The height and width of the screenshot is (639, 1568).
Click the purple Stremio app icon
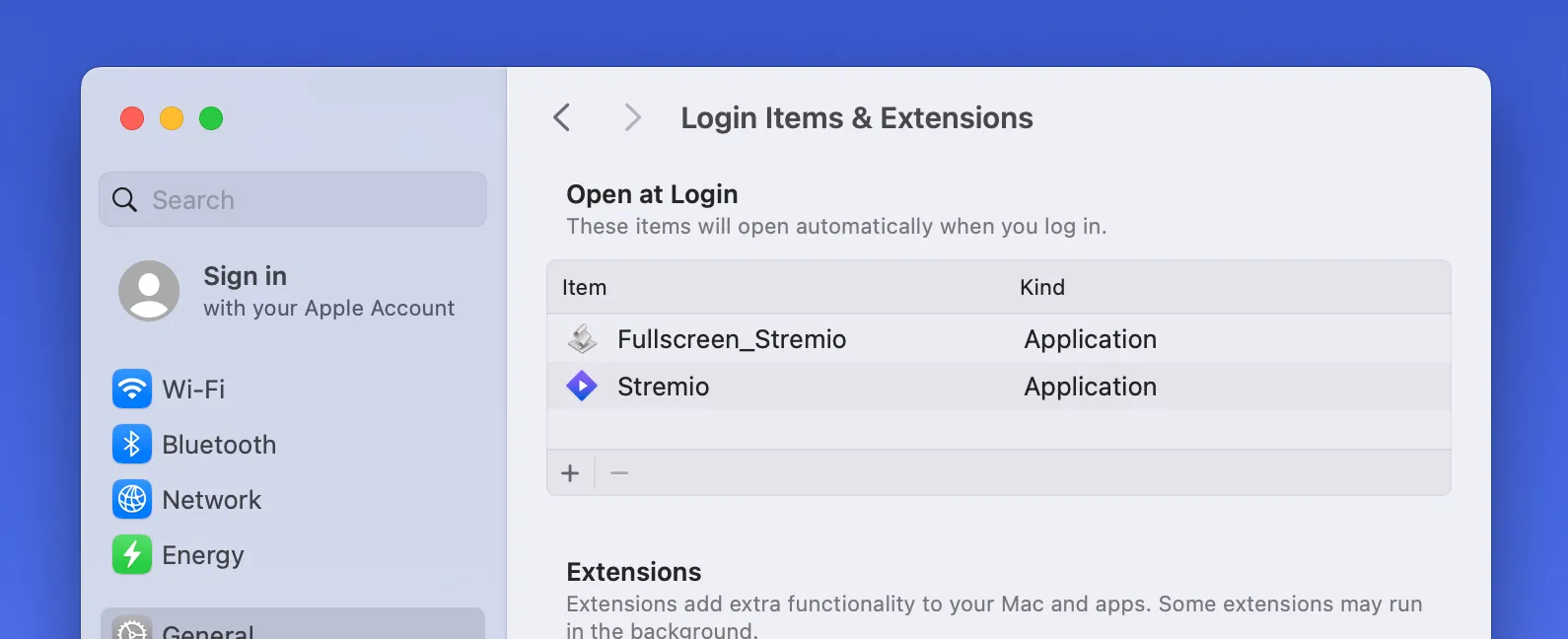click(x=582, y=386)
